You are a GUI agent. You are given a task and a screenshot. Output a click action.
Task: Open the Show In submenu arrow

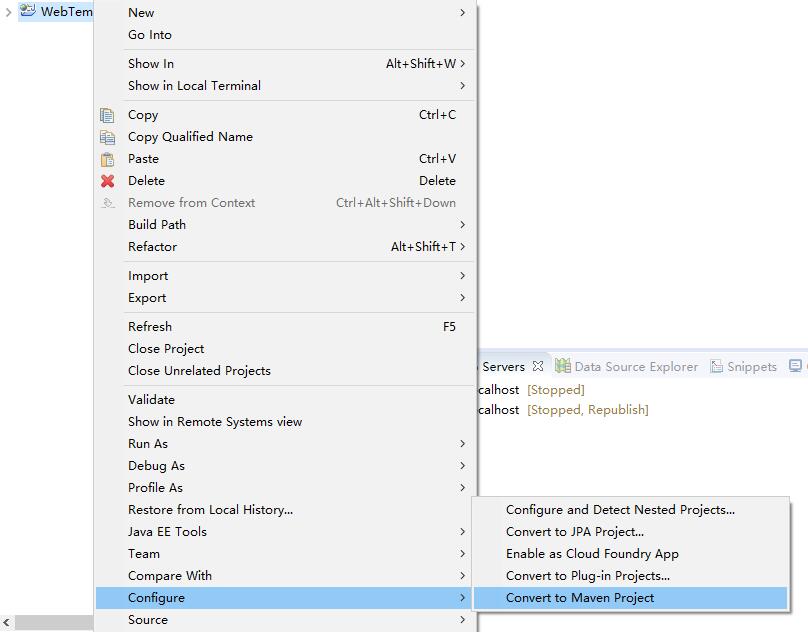(462, 63)
